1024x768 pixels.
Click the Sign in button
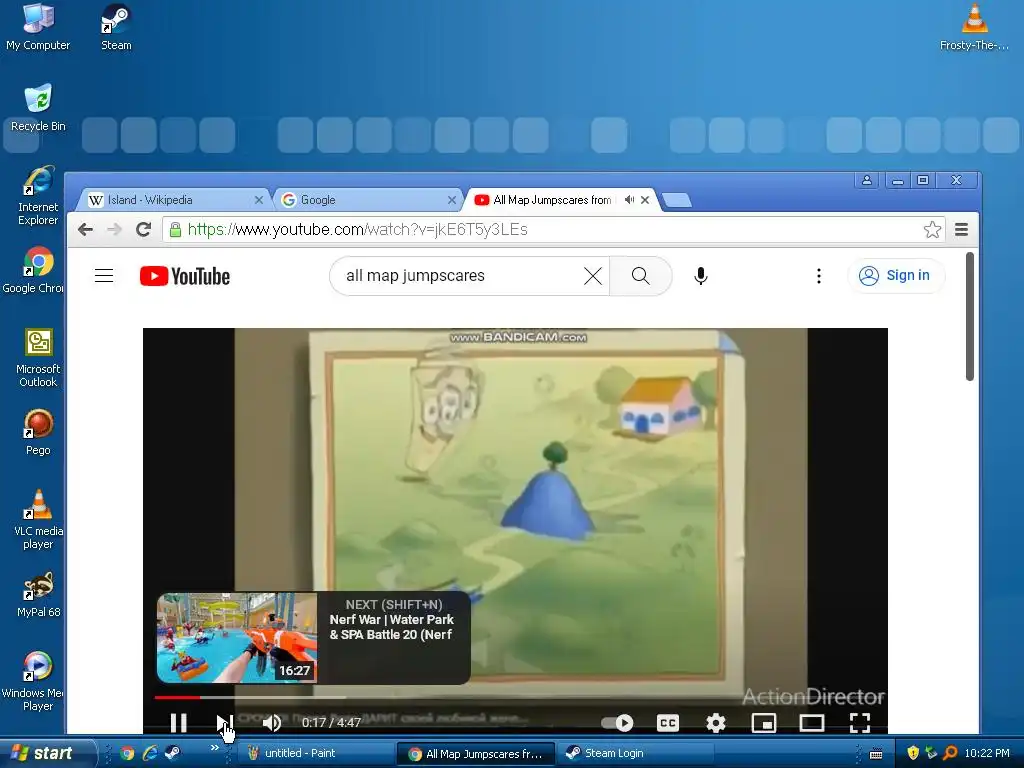(x=896, y=276)
